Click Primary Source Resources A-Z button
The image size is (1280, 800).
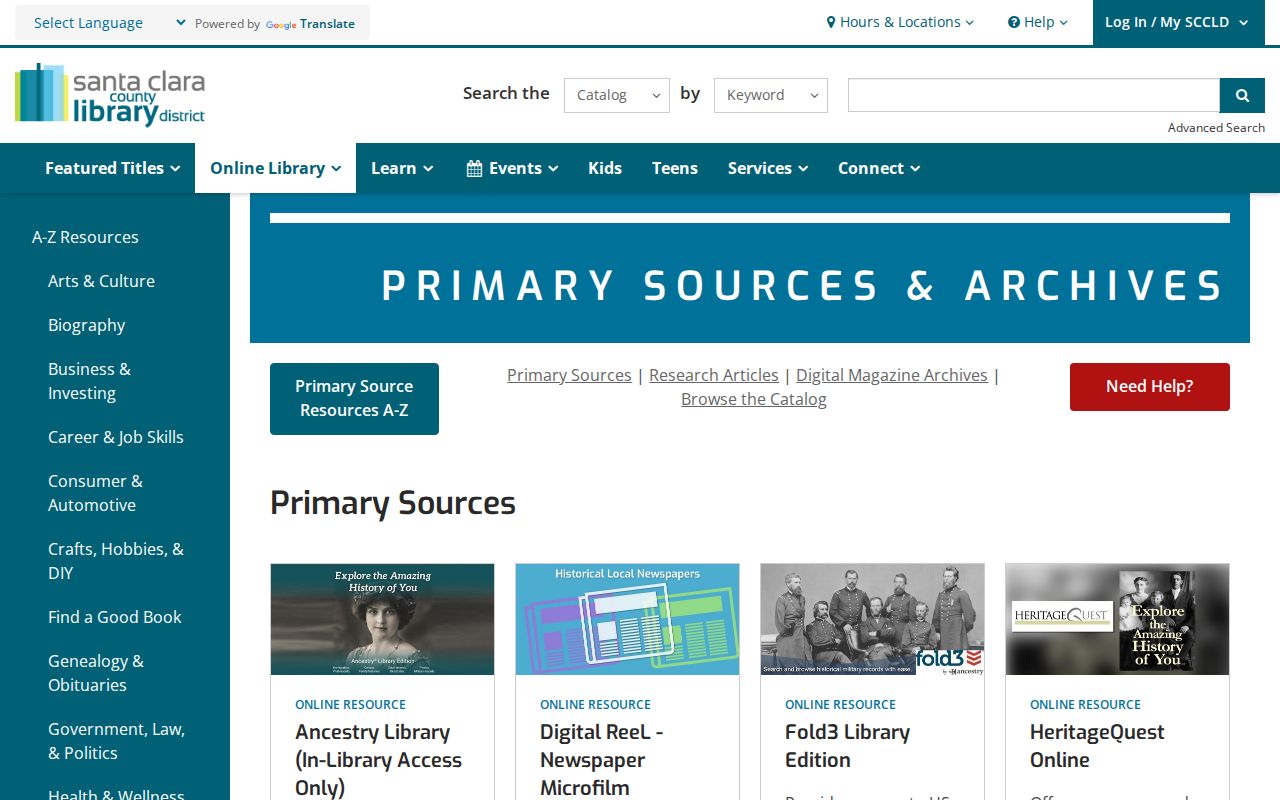tap(354, 398)
